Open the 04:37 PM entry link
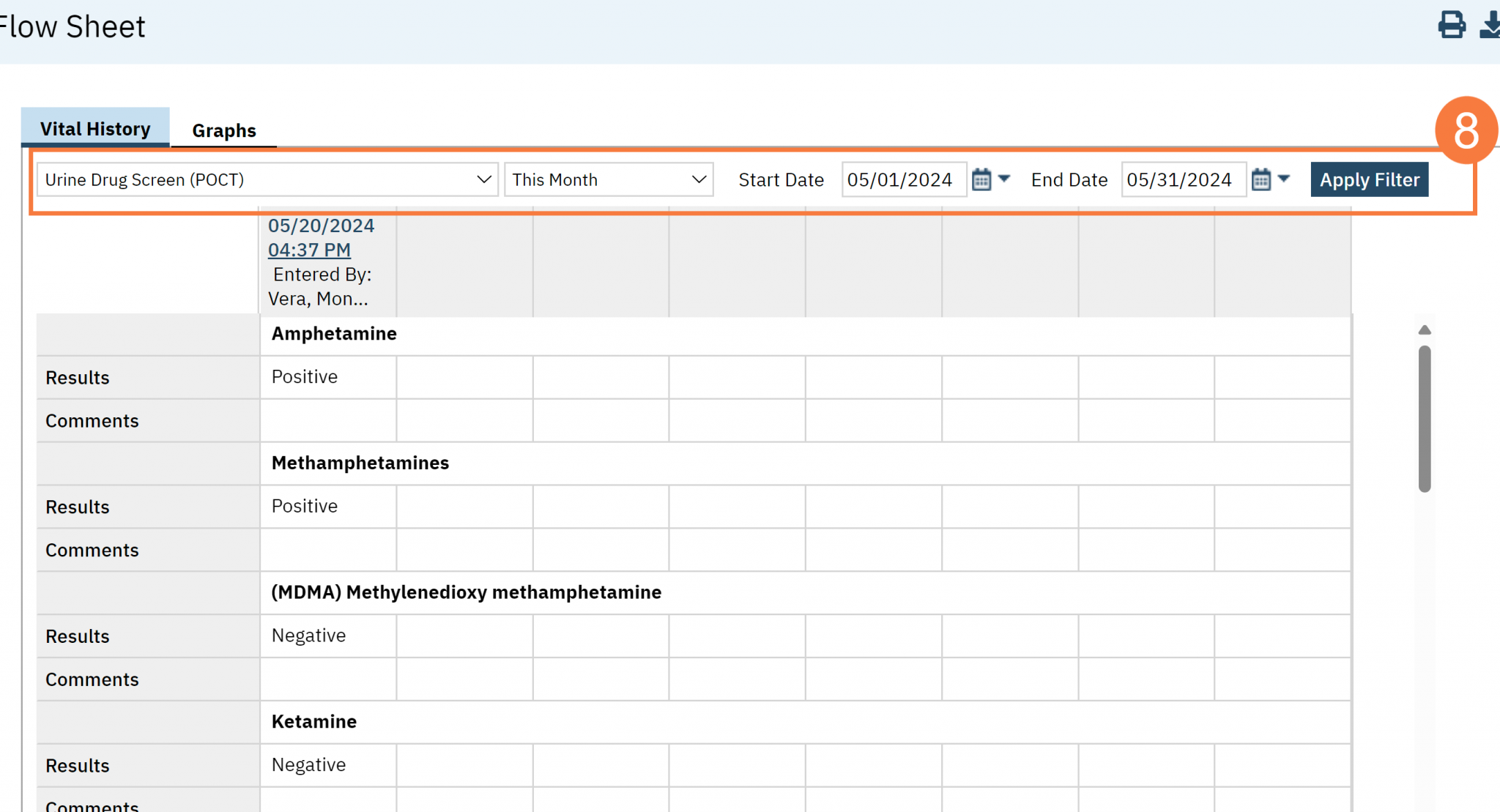Viewport: 1500px width, 812px height. [309, 250]
